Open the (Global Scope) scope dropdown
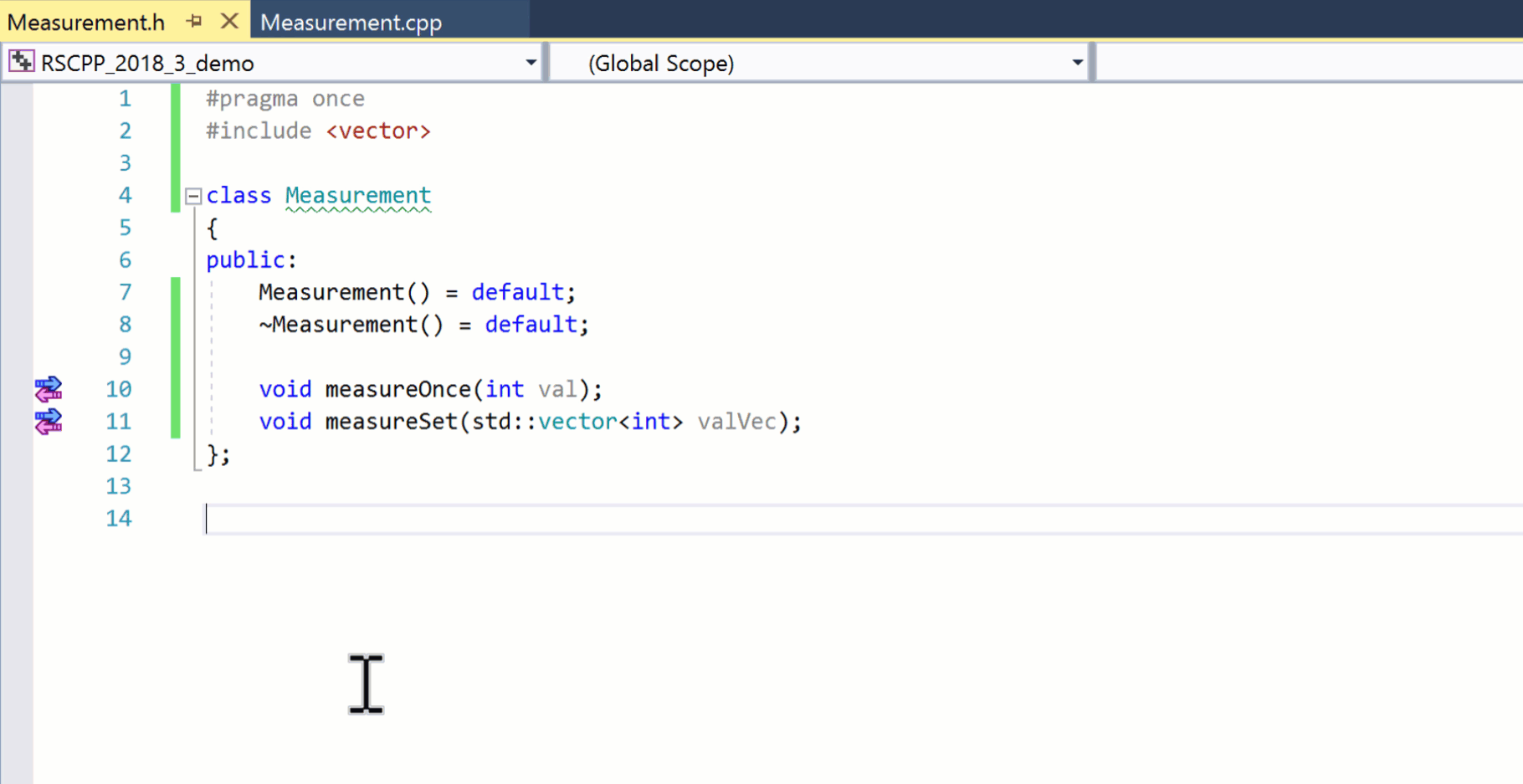The height and width of the screenshot is (784, 1523). coord(1078,62)
